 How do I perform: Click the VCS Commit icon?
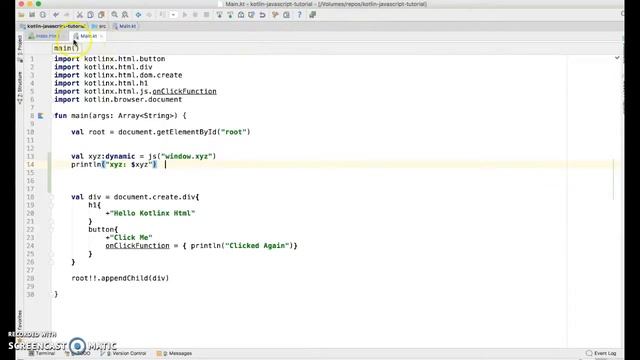(x=230, y=15)
